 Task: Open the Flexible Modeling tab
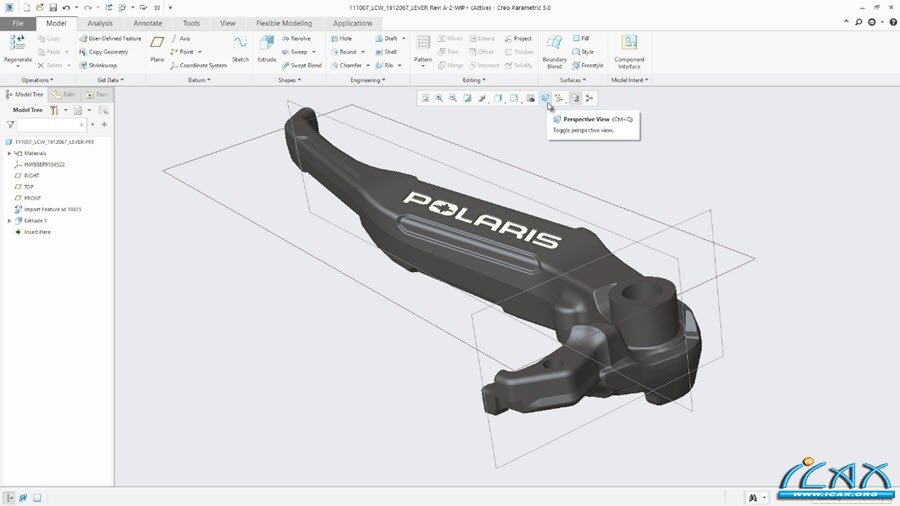[x=284, y=24]
